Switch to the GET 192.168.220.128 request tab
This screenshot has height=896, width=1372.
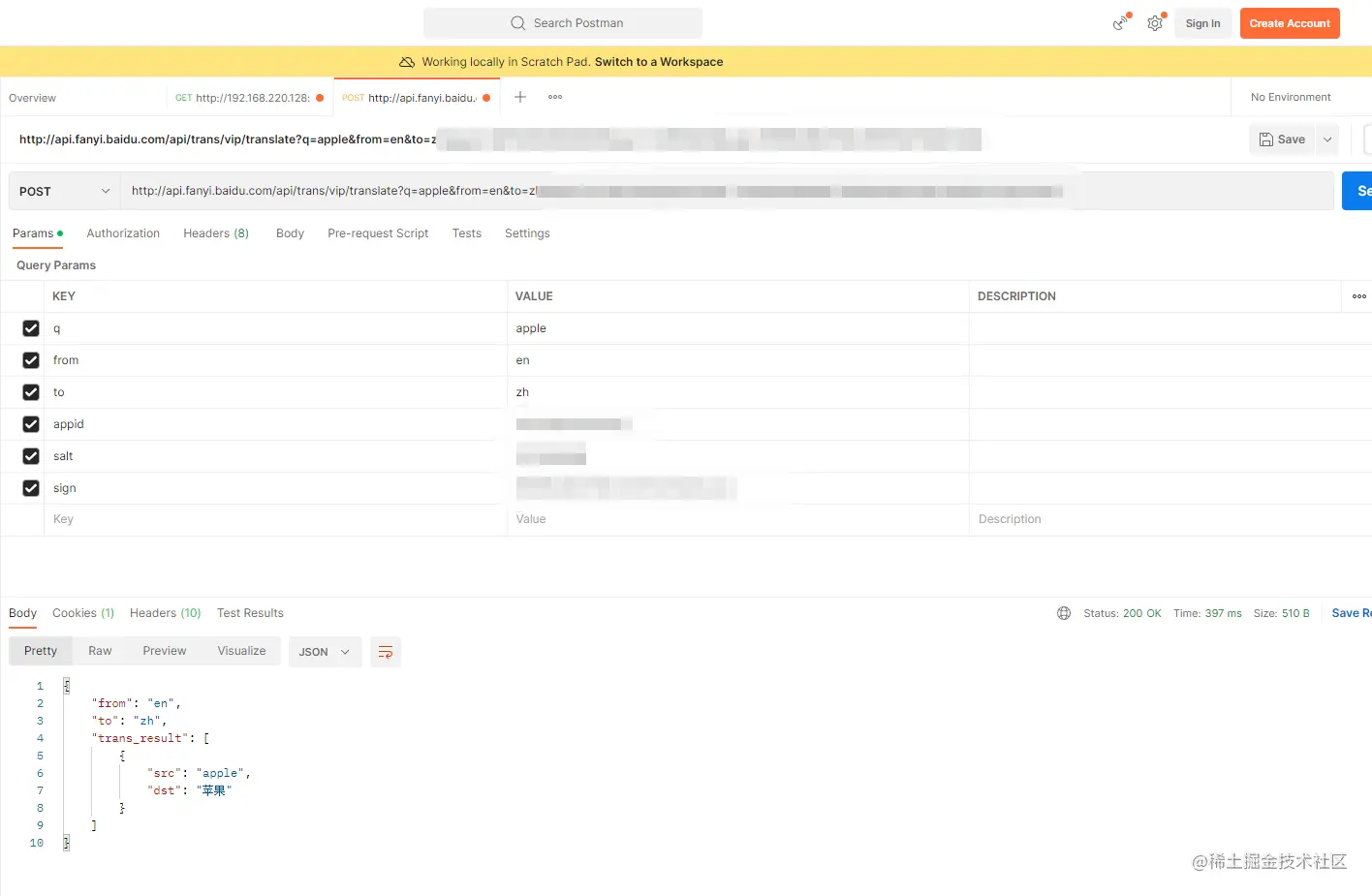click(249, 98)
